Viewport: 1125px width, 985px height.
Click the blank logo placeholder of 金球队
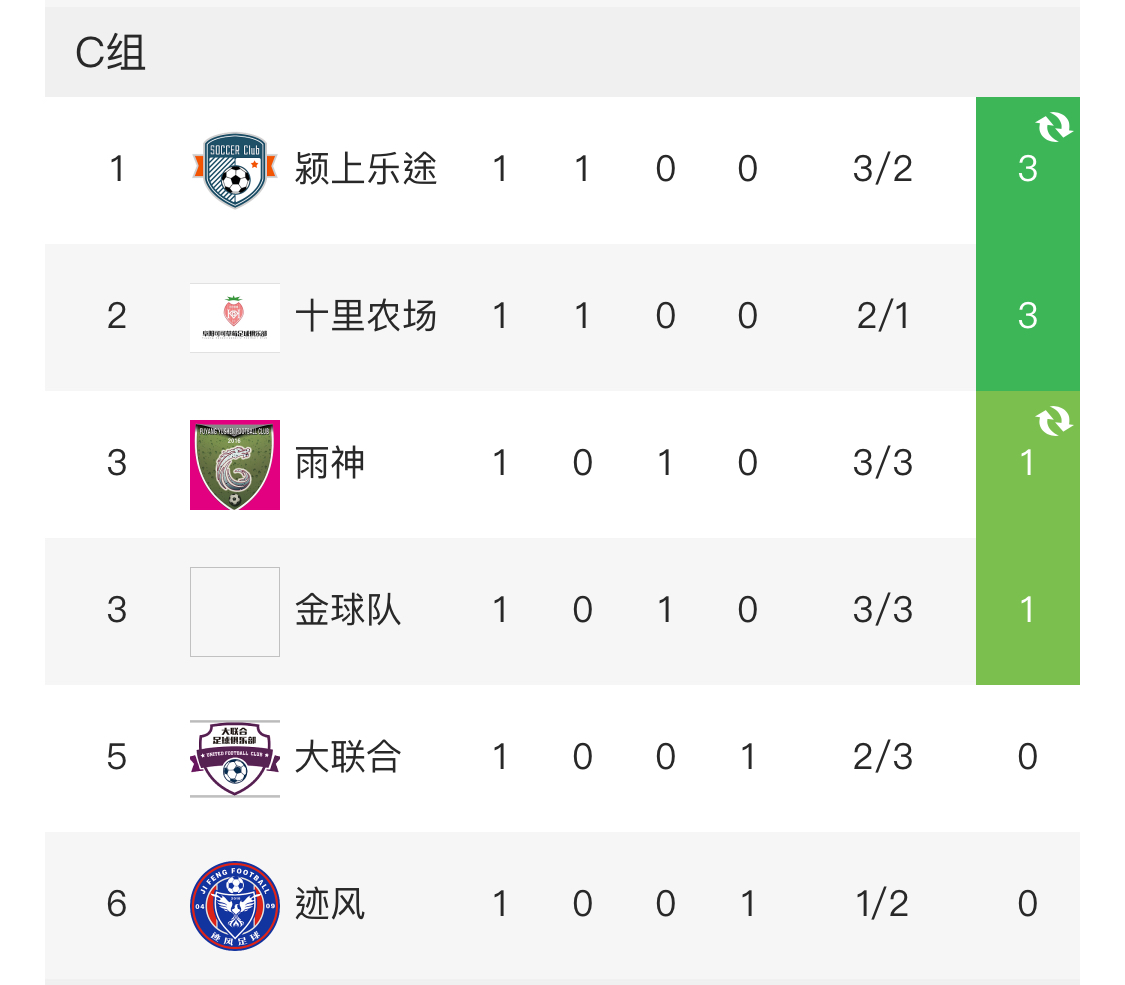pos(235,612)
